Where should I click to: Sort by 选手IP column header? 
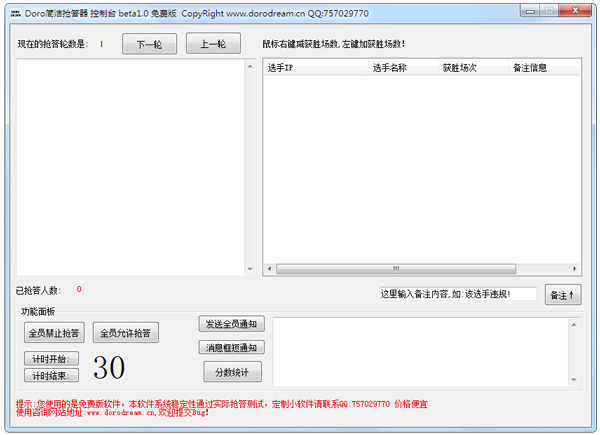[x=316, y=68]
